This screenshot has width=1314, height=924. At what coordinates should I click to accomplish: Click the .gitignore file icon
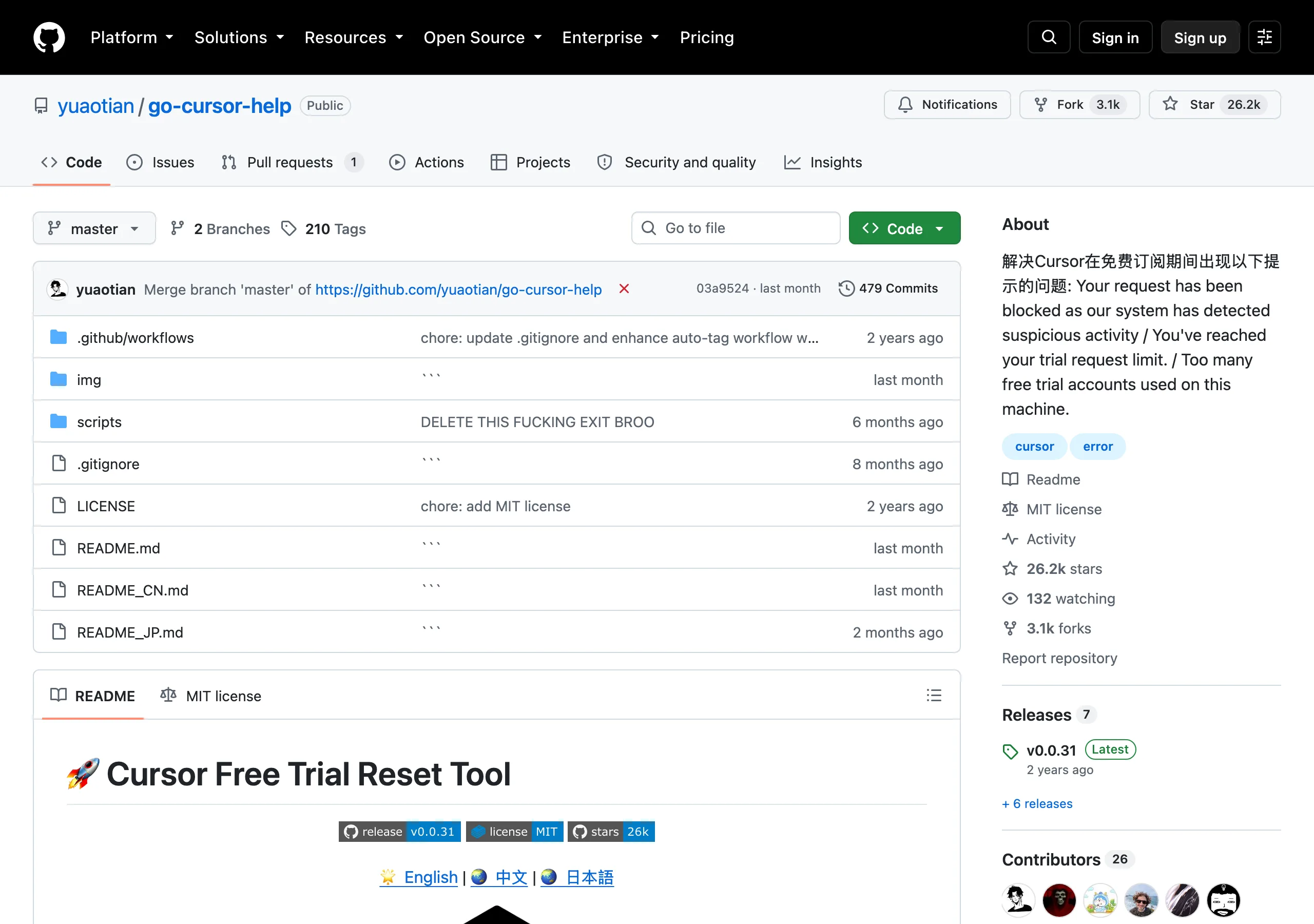59,463
